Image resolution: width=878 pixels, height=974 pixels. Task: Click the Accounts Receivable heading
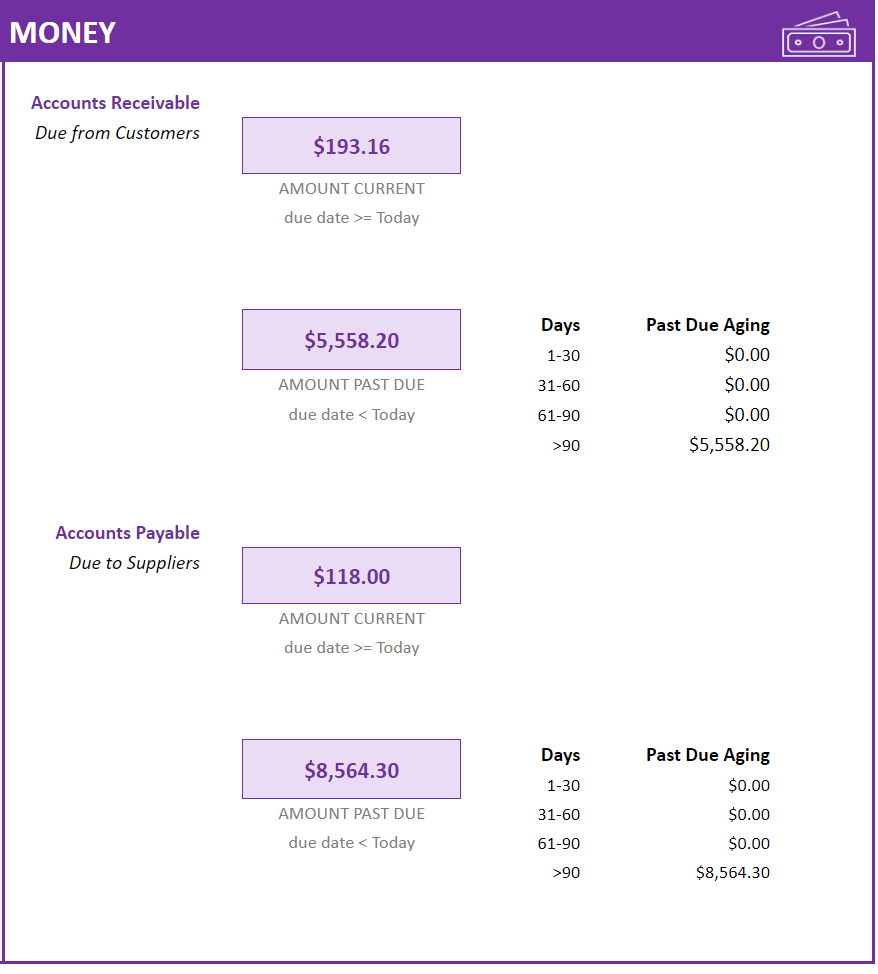tap(116, 102)
